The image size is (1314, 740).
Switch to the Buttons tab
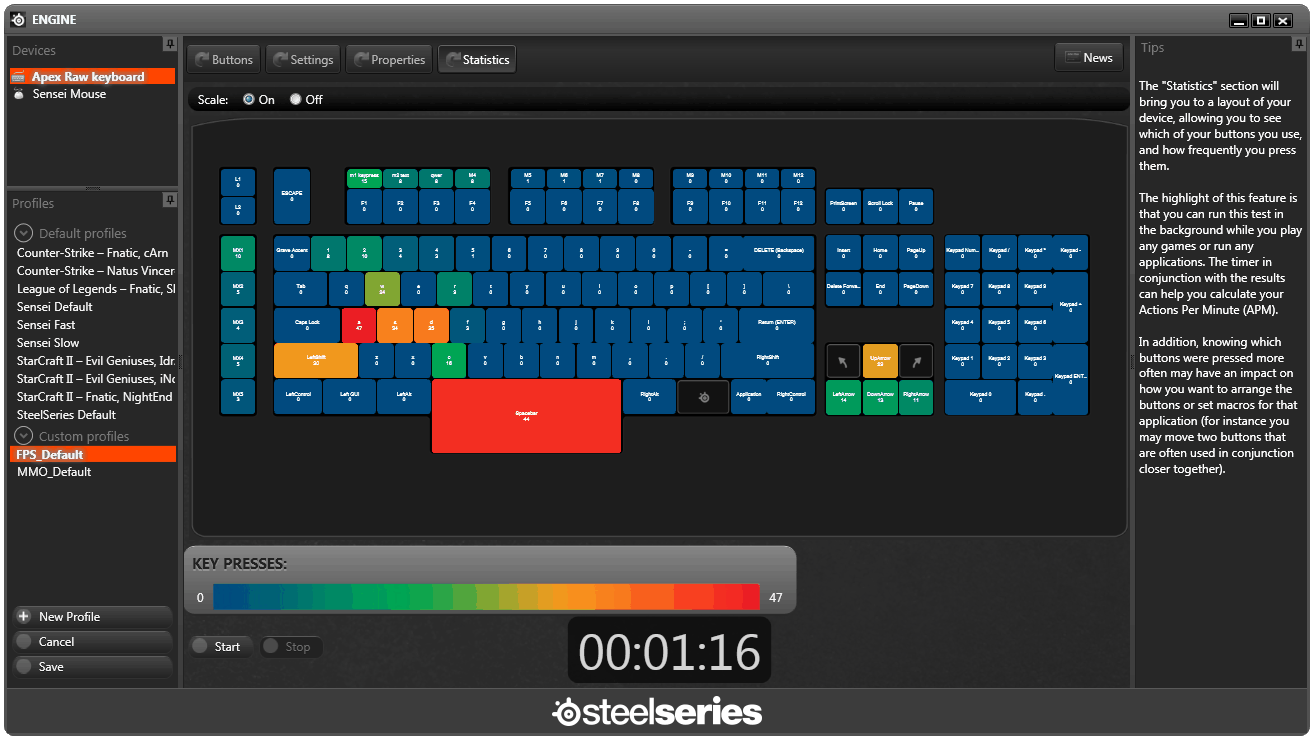click(224, 60)
